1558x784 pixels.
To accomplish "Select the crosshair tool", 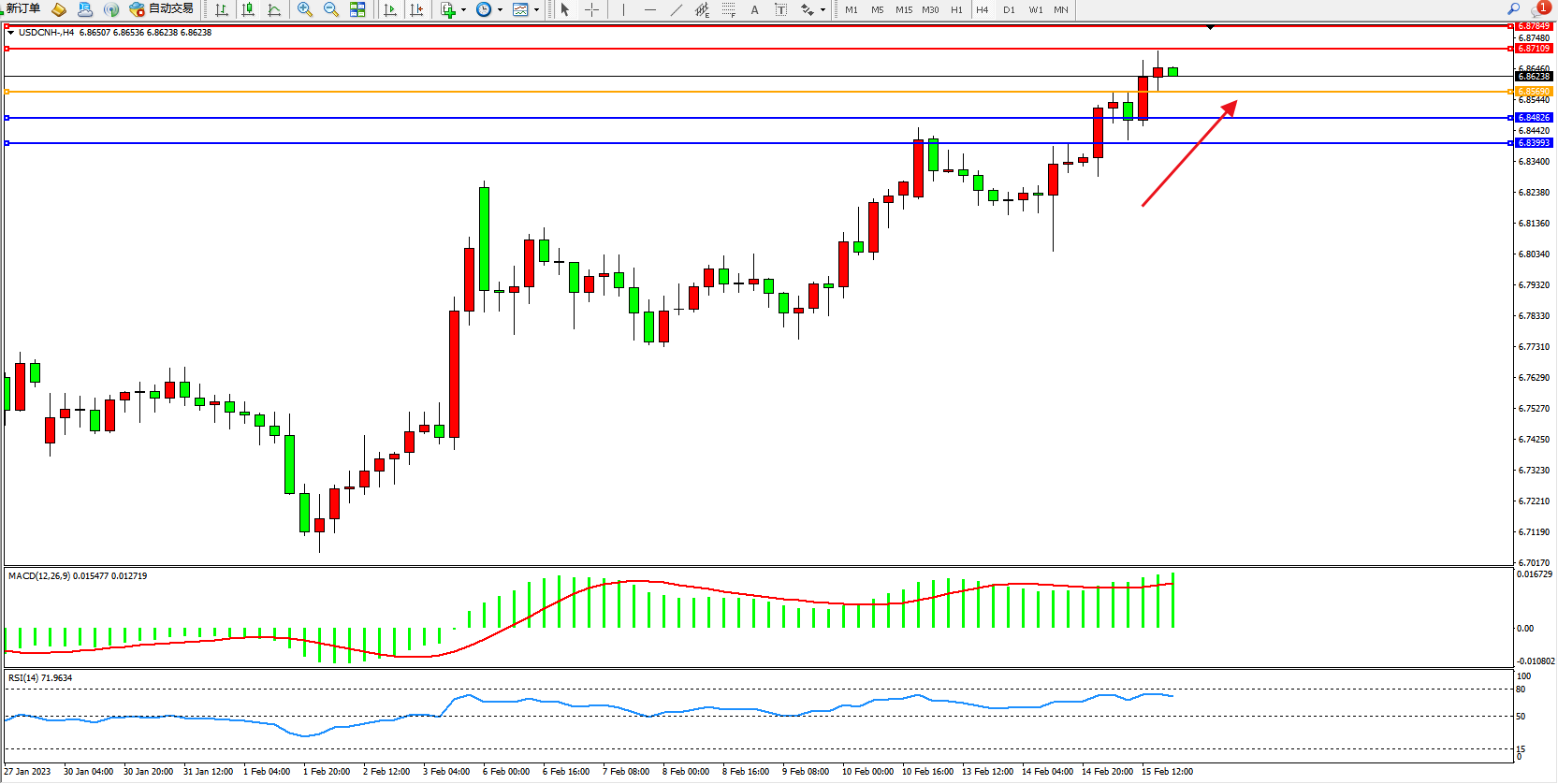I will click(592, 9).
